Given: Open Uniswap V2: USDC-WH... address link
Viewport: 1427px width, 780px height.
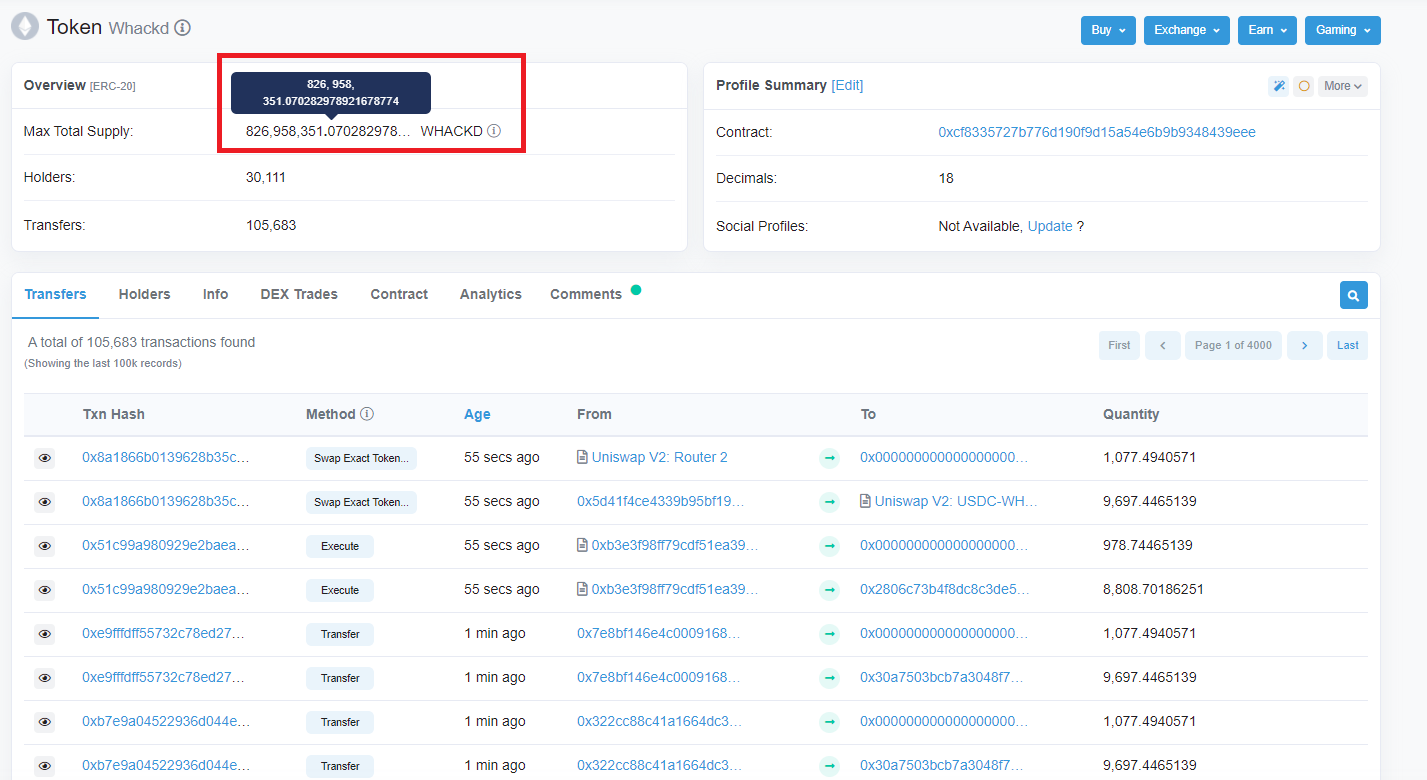Looking at the screenshot, I should (956, 501).
